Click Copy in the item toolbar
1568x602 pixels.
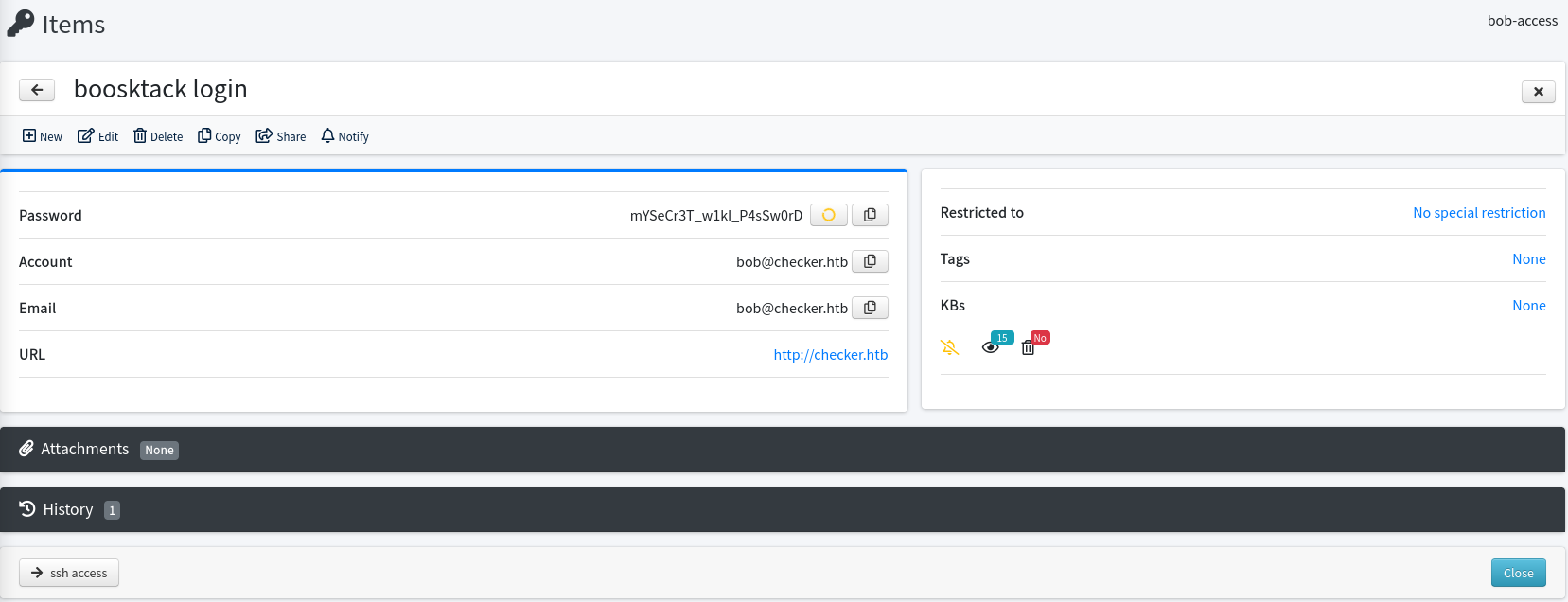click(220, 136)
